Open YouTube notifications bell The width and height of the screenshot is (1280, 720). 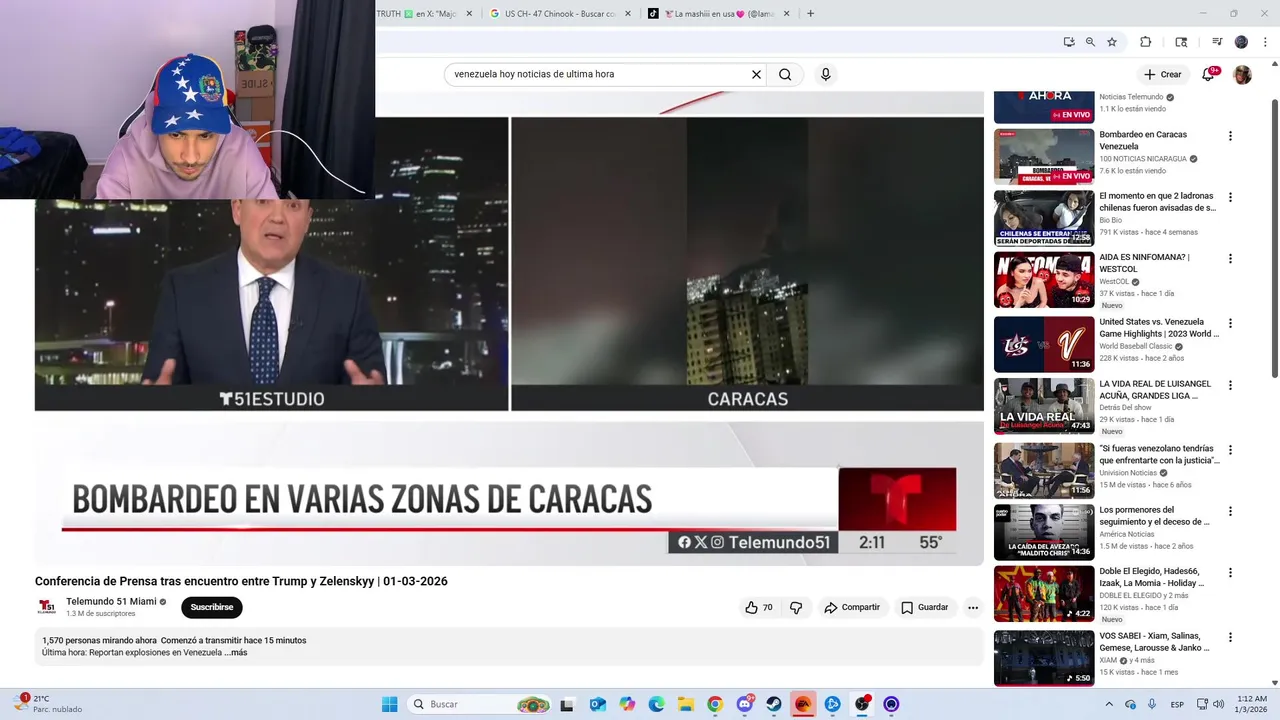[1208, 74]
